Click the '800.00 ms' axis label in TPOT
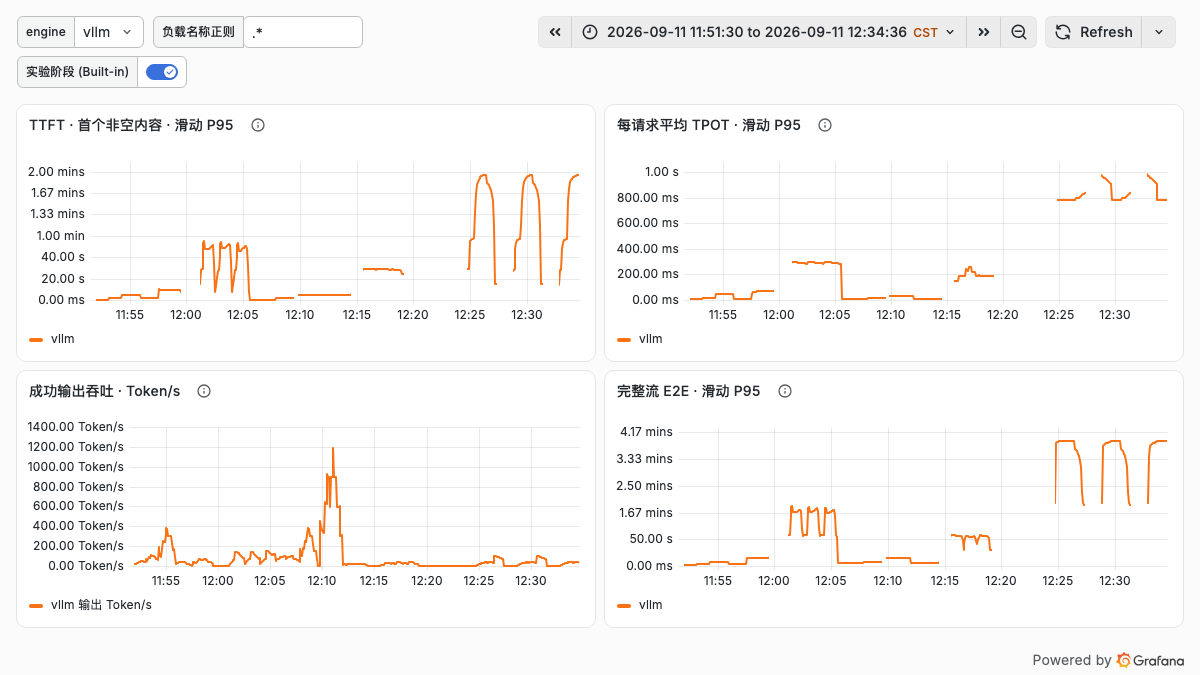 [x=648, y=198]
